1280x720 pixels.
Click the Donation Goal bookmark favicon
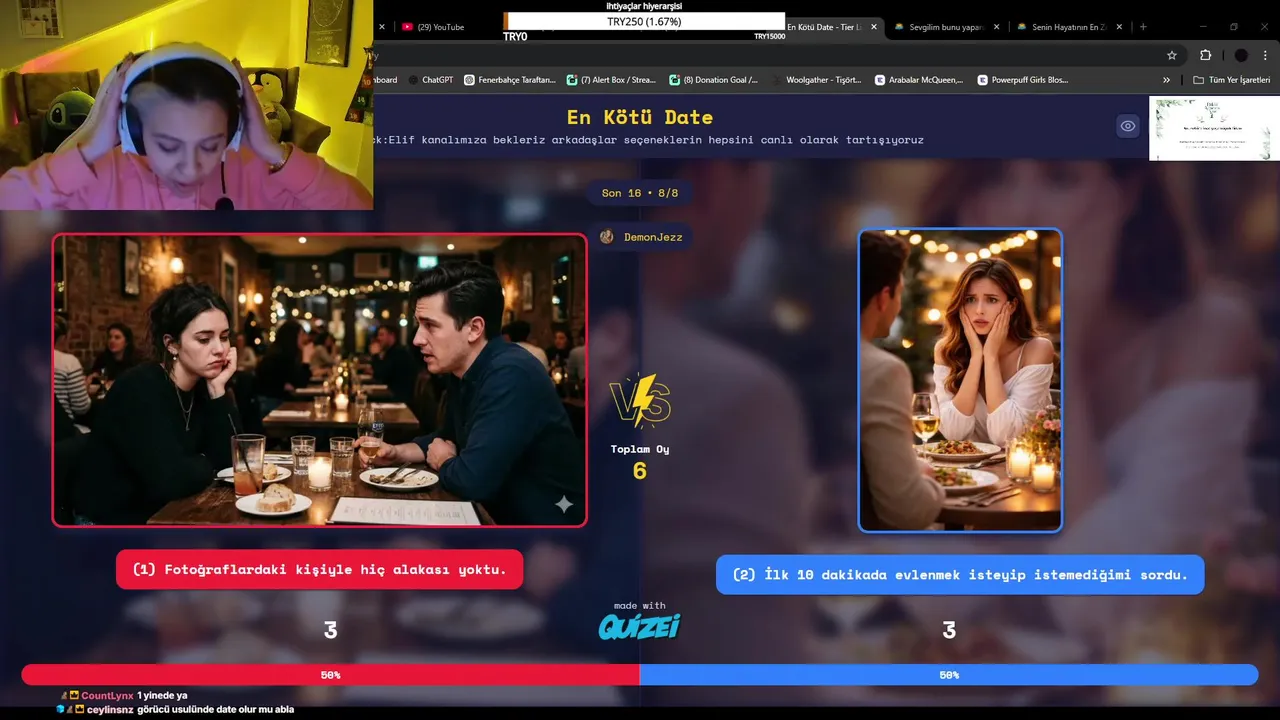[x=675, y=80]
